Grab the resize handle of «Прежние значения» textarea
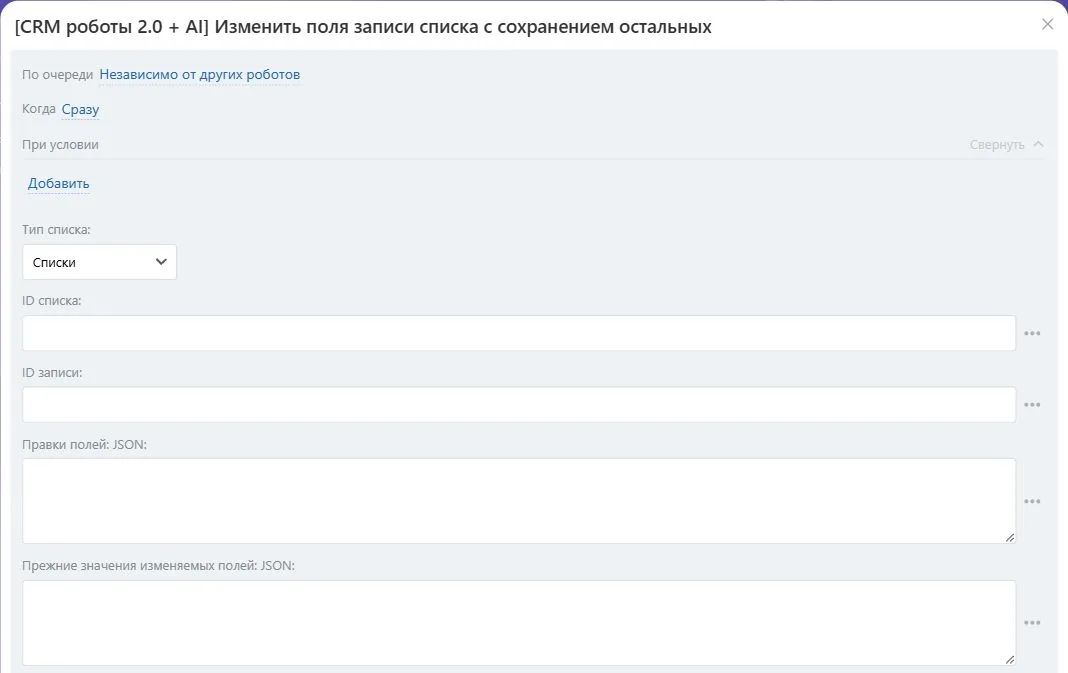The height and width of the screenshot is (673, 1068). click(1009, 659)
